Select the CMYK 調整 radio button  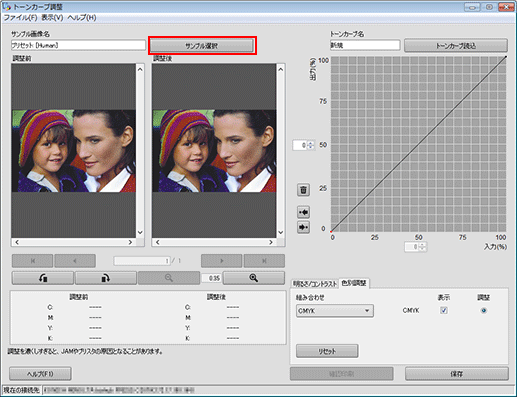click(x=483, y=310)
